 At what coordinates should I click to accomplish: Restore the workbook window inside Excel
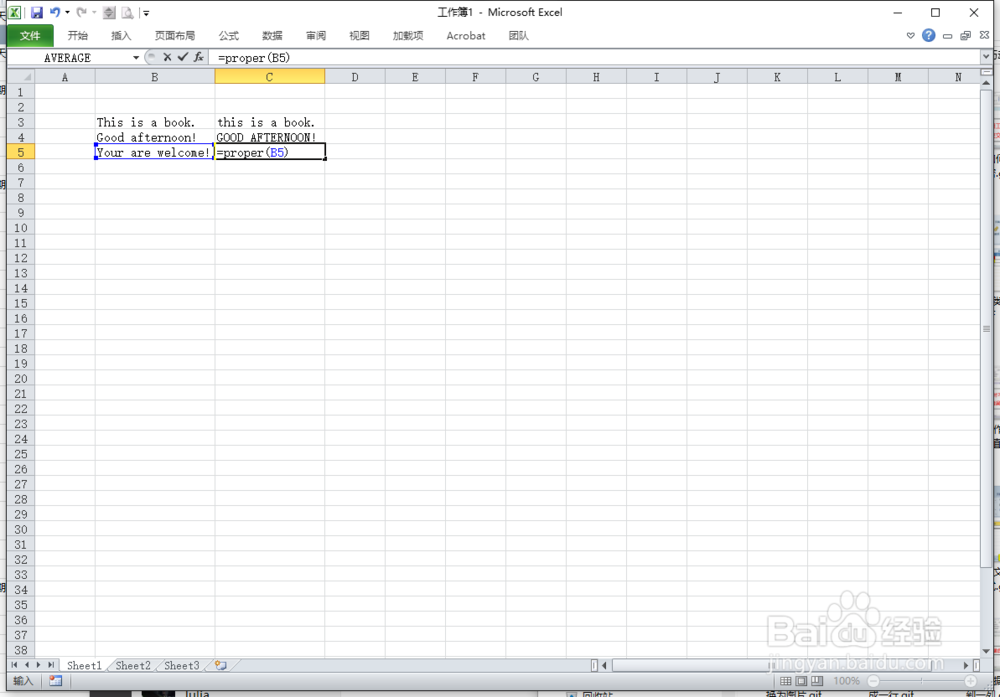966,36
